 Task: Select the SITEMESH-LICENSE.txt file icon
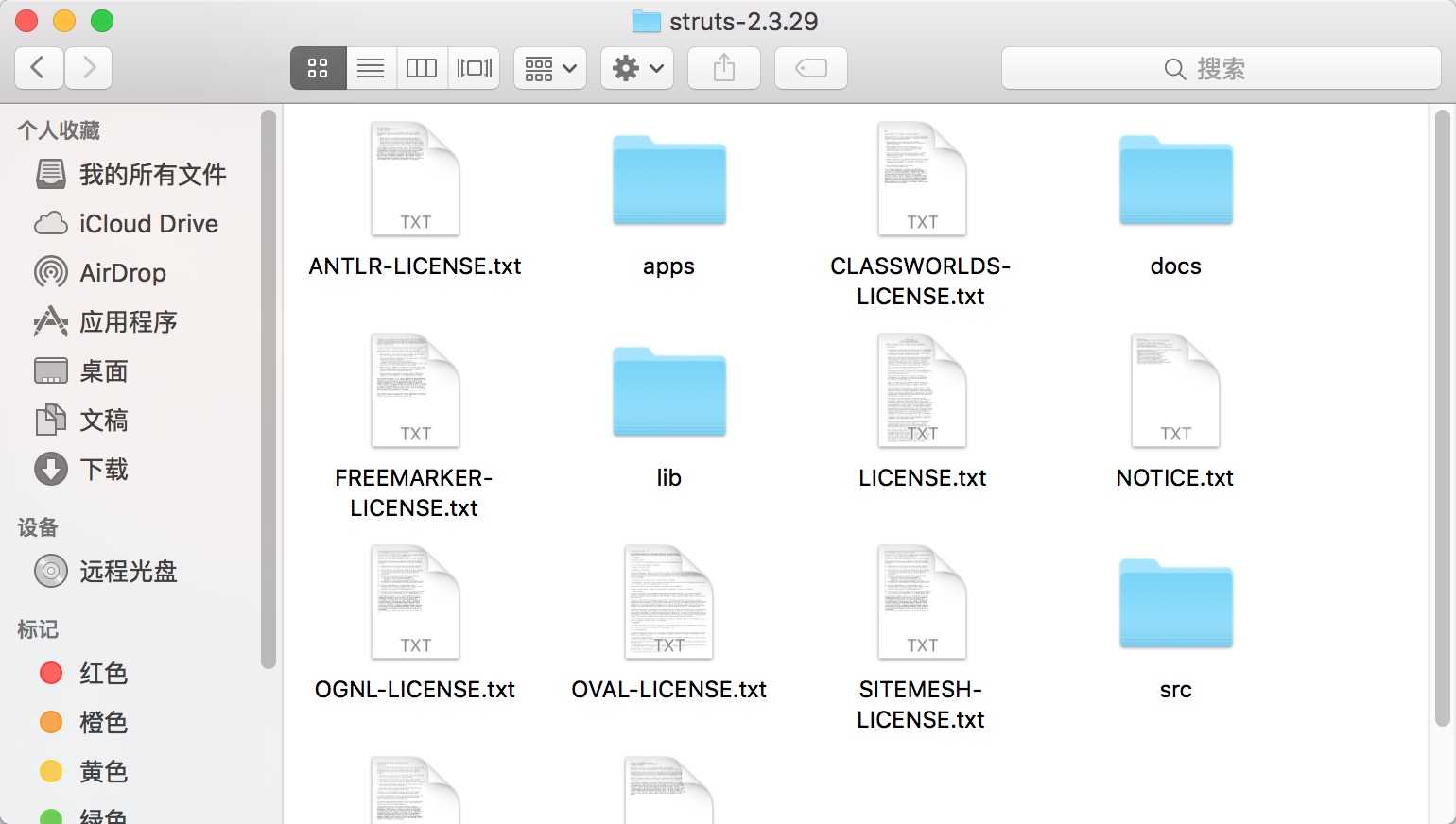pos(922,602)
